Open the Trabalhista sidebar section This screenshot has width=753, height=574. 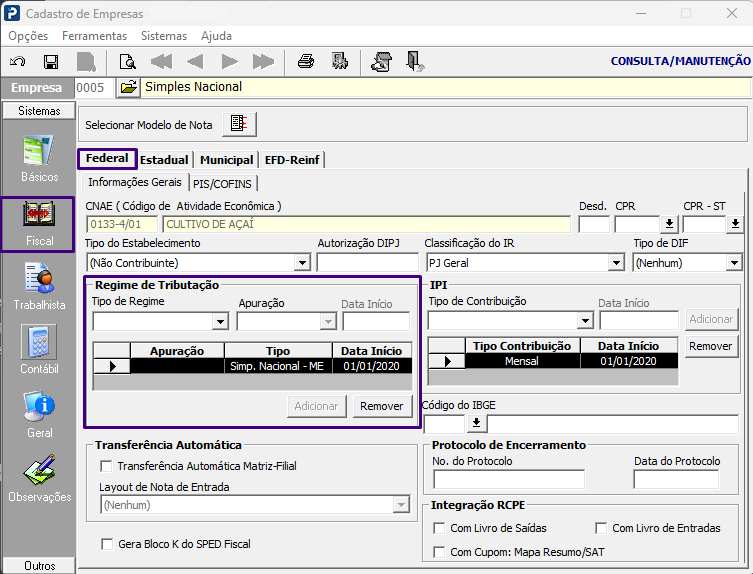pos(39,286)
